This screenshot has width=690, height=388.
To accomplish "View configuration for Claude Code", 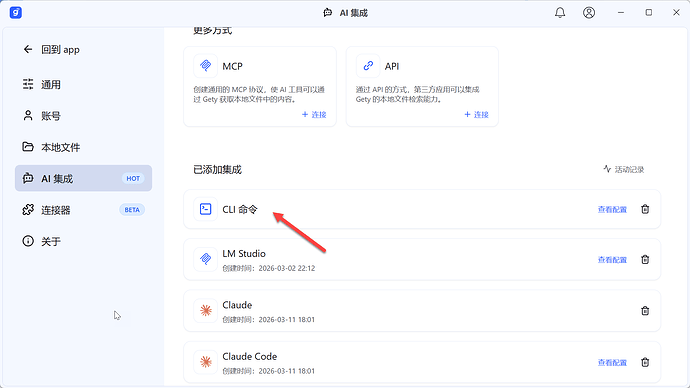I will pyautogui.click(x=612, y=362).
